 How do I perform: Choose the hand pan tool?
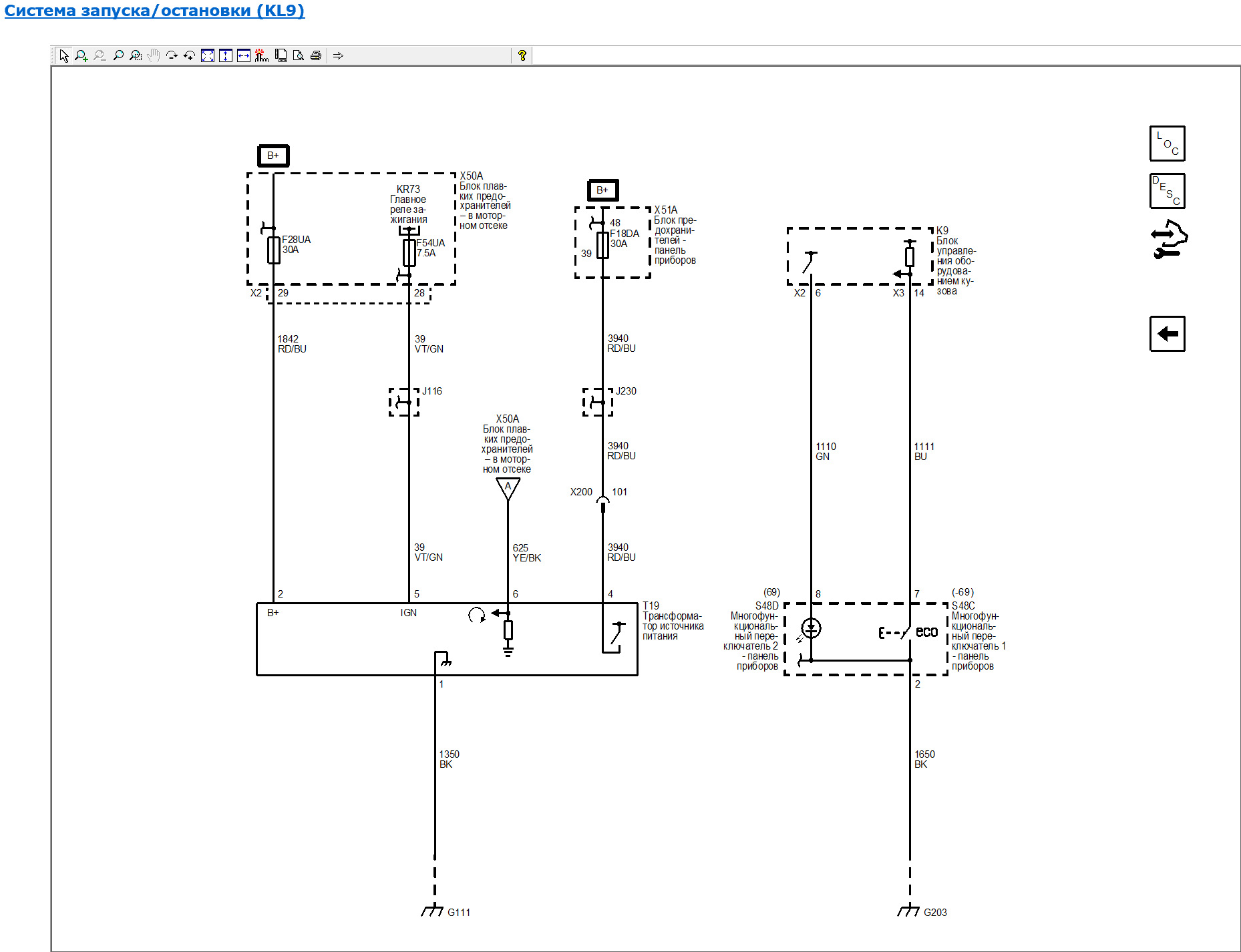(154, 56)
